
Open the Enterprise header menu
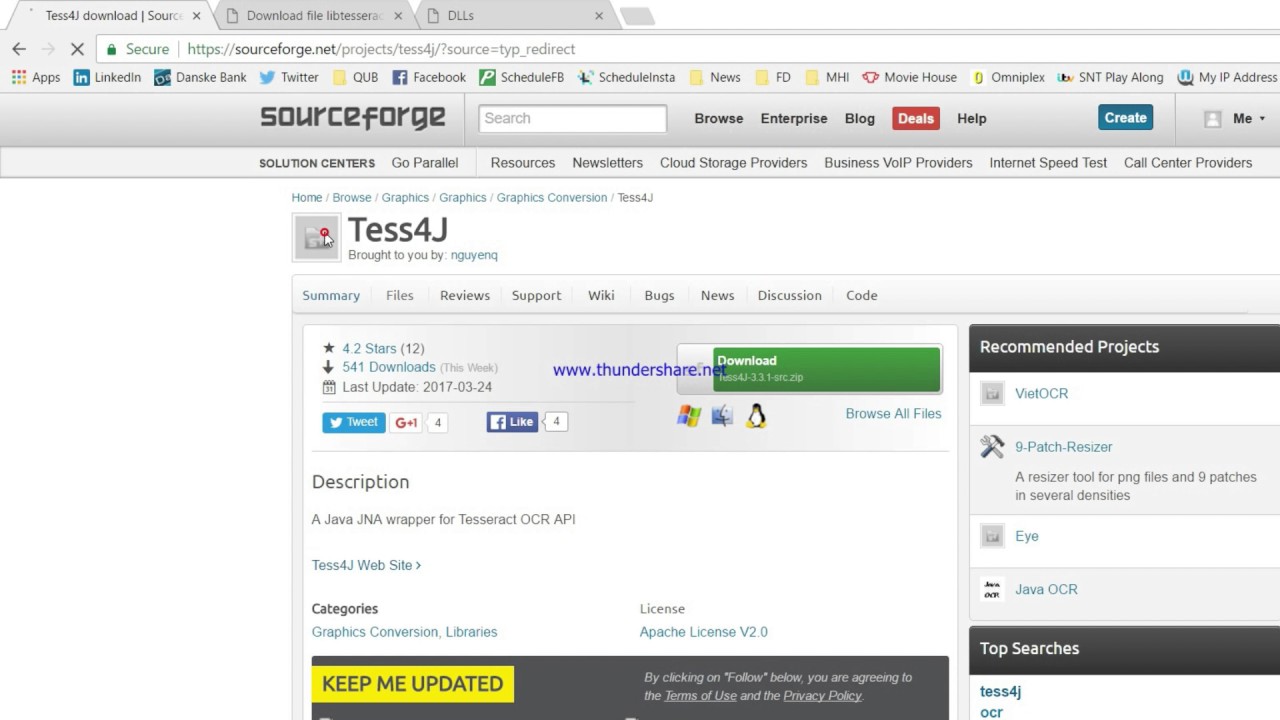(x=794, y=118)
